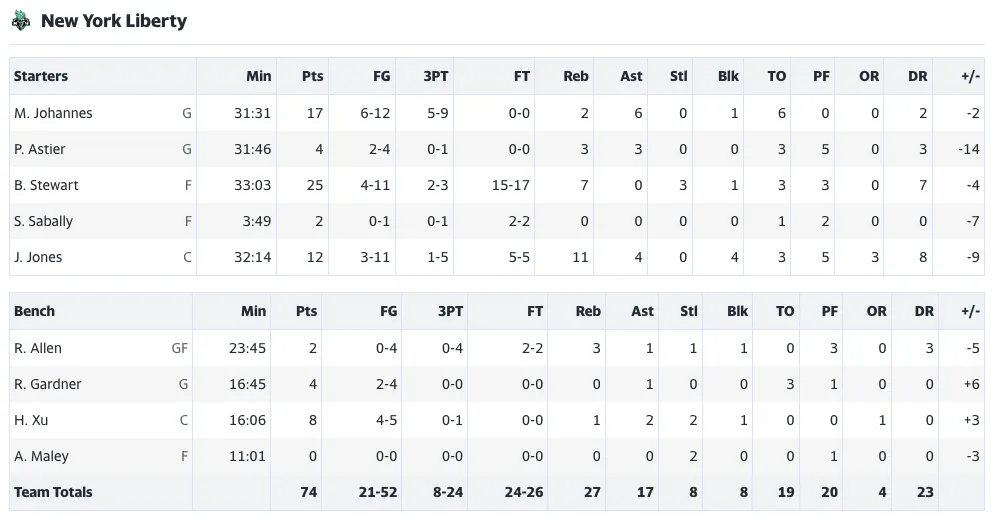Screen dimensions: 993x519
Task: Click R. Allen in the bench table
Action: tap(38, 348)
